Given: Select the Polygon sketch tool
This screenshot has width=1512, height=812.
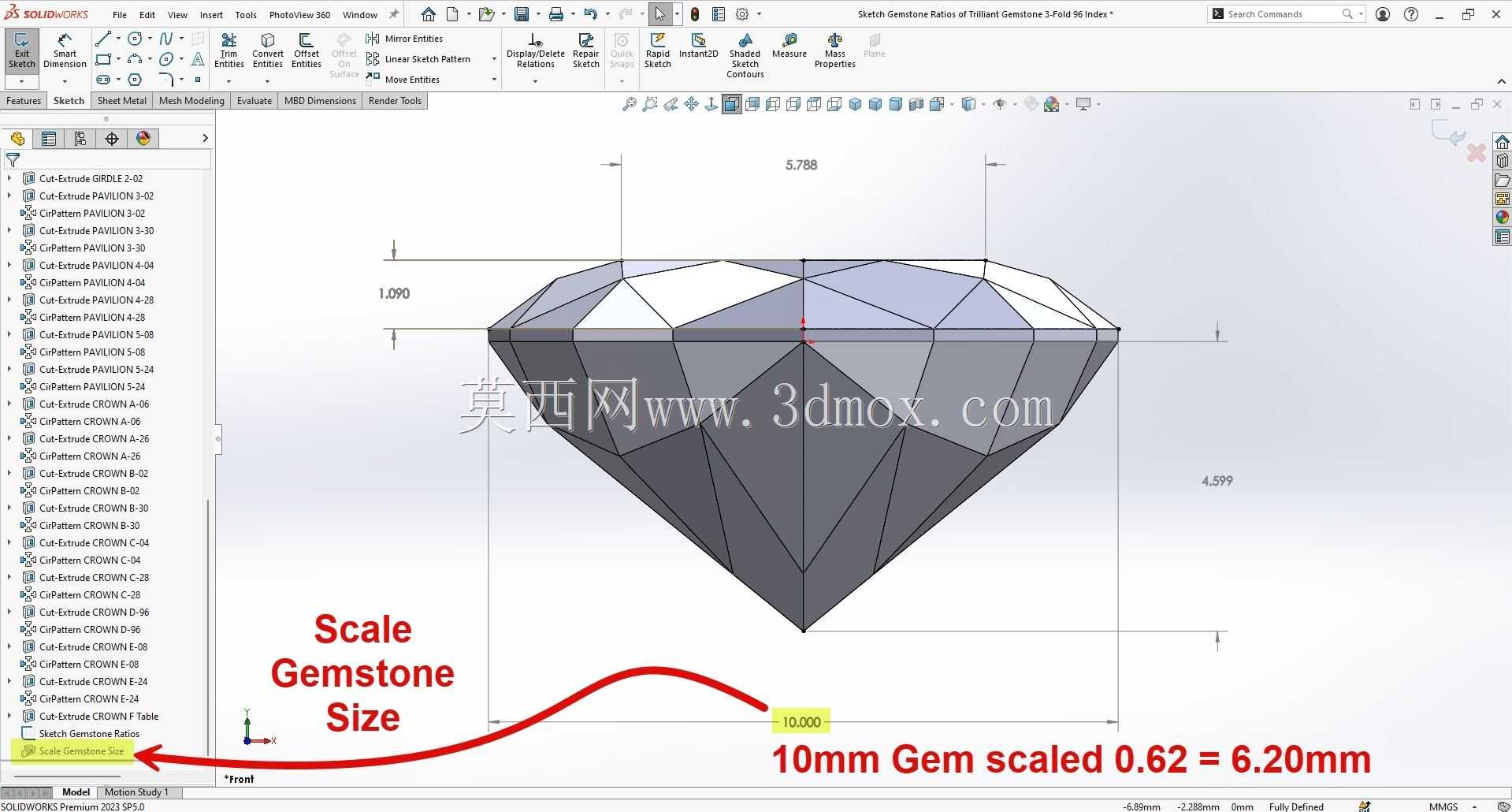Looking at the screenshot, I should pos(135,80).
